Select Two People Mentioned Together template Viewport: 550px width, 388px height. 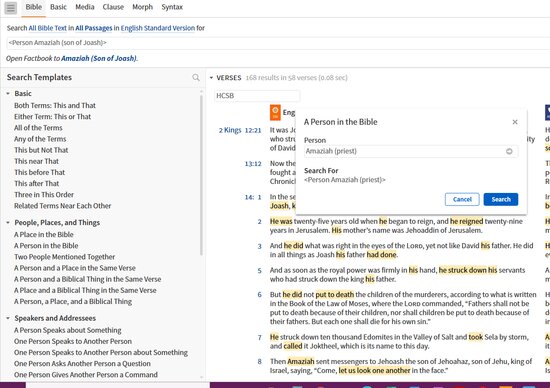[64, 257]
